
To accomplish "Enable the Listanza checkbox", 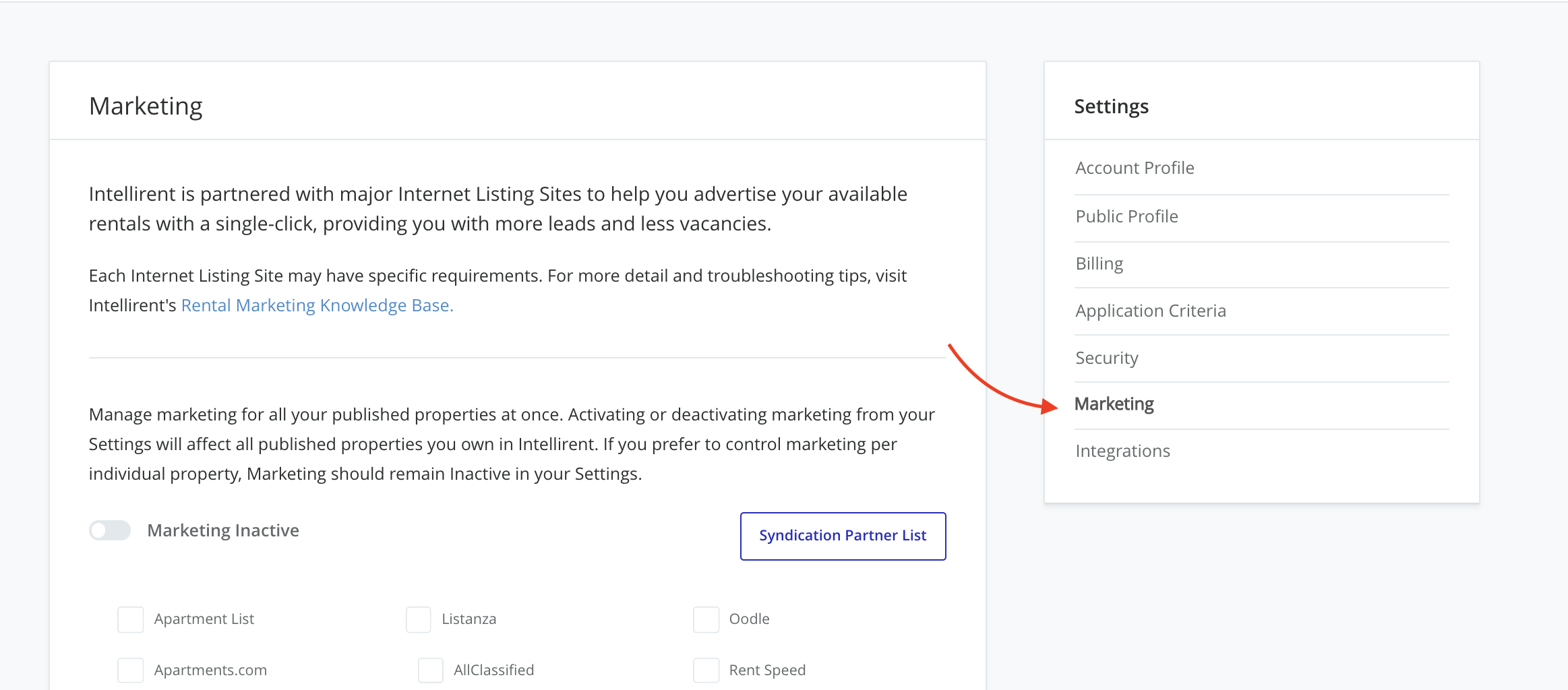I will [418, 619].
